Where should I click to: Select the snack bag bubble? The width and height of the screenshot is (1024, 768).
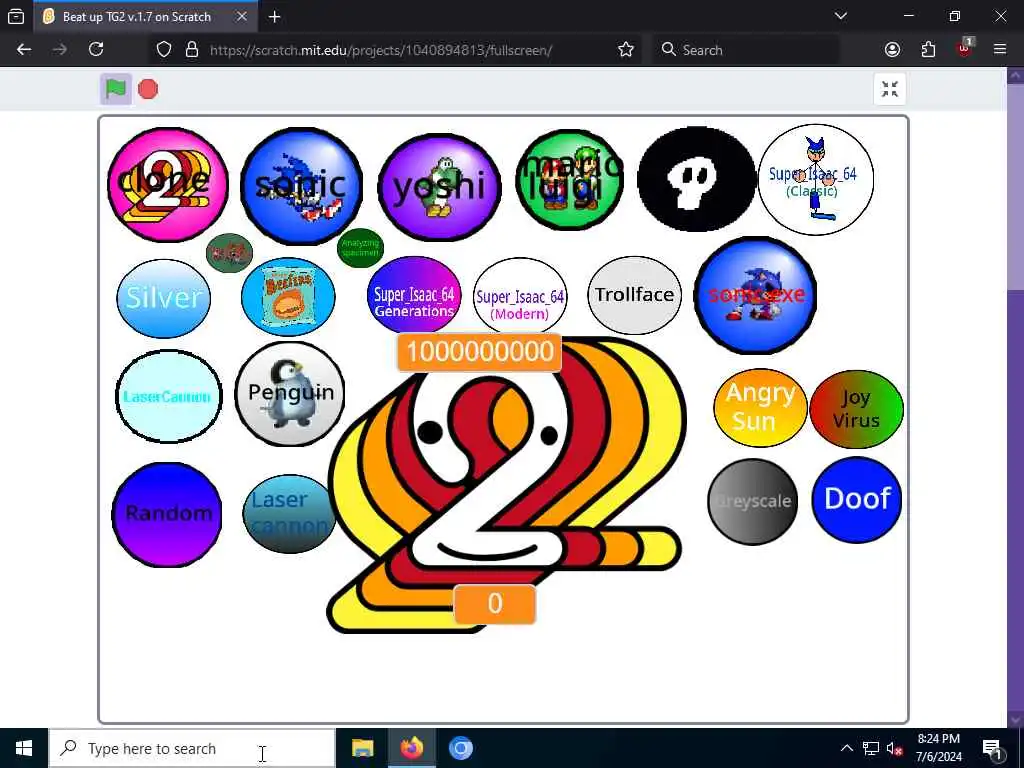click(x=288, y=296)
